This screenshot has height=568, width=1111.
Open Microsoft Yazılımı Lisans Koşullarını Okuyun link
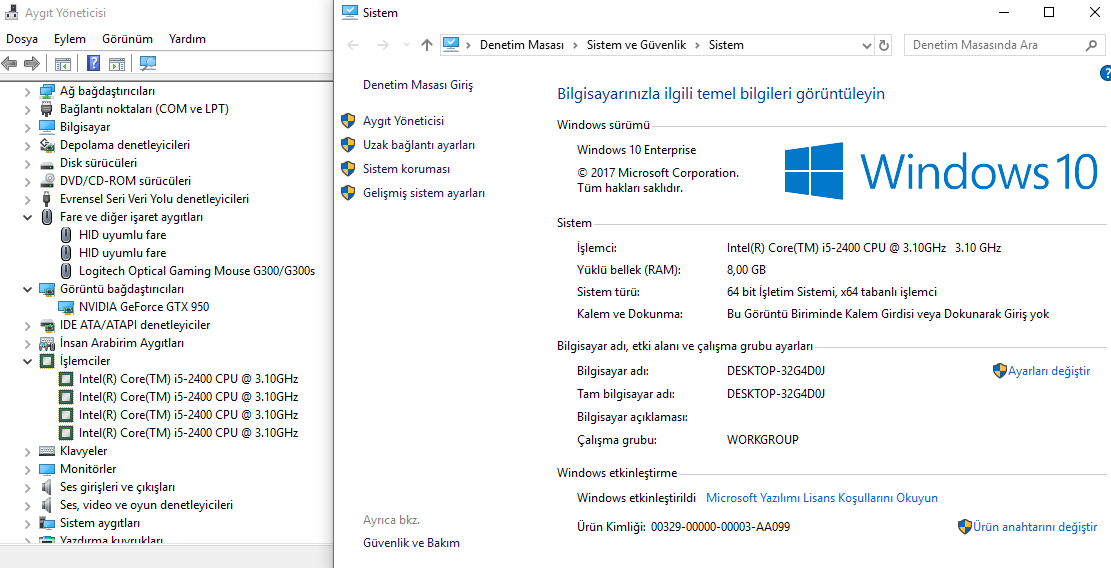(822, 498)
